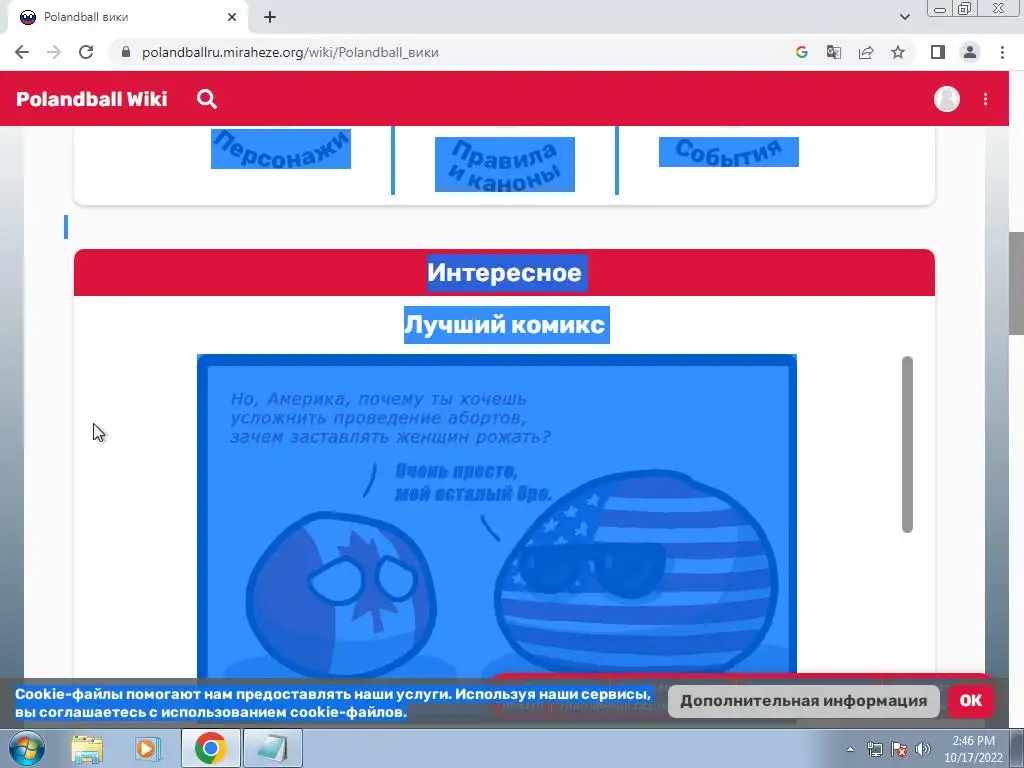Open the События section link
The height and width of the screenshot is (768, 1024).
point(729,152)
